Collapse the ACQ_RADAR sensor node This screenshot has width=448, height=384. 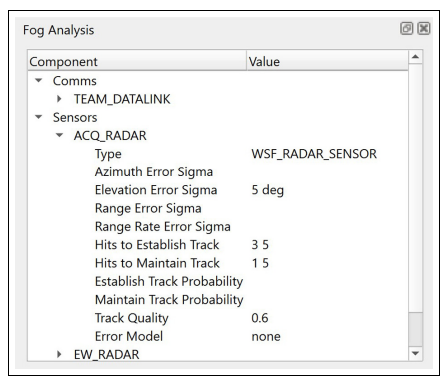coord(59,135)
